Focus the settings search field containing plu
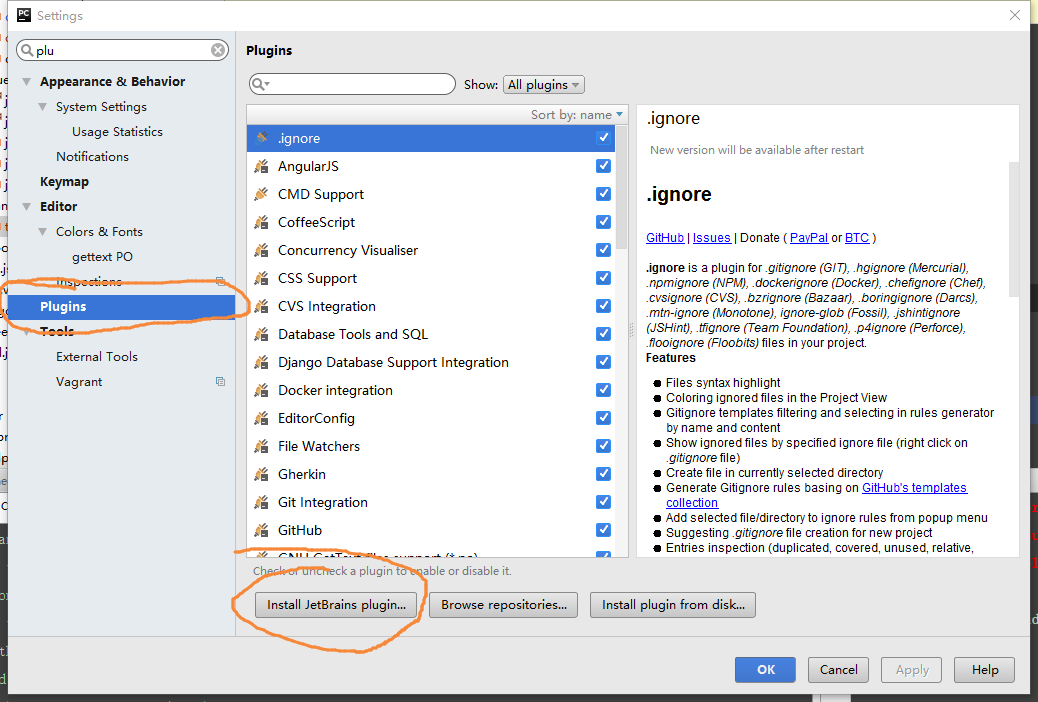1038x702 pixels. pos(122,50)
